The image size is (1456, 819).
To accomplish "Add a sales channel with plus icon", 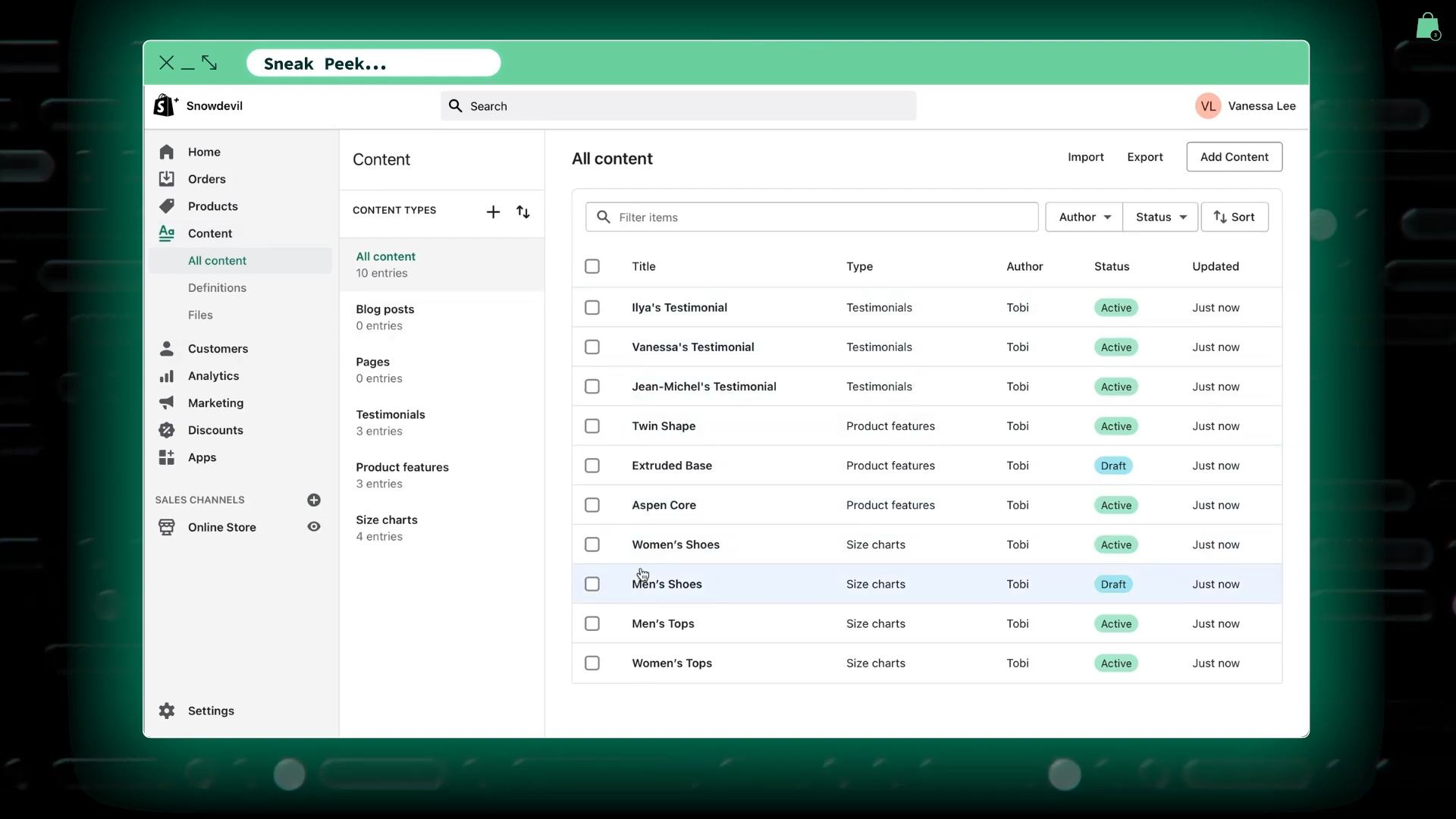I will coord(314,500).
